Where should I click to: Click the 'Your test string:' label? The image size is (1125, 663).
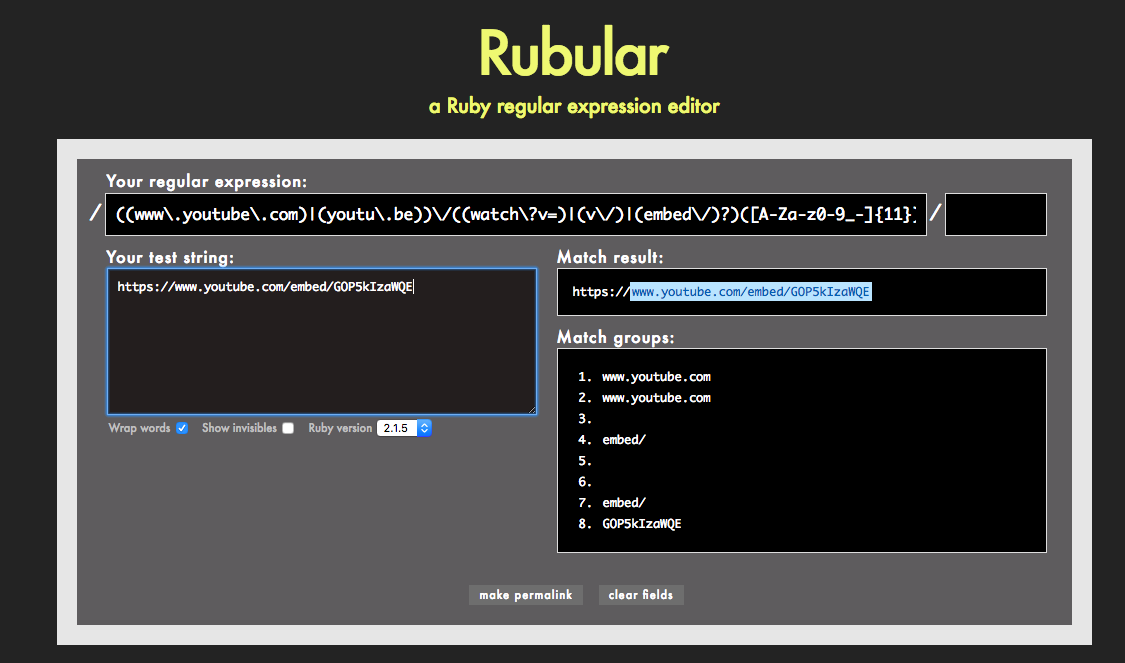tap(170, 258)
